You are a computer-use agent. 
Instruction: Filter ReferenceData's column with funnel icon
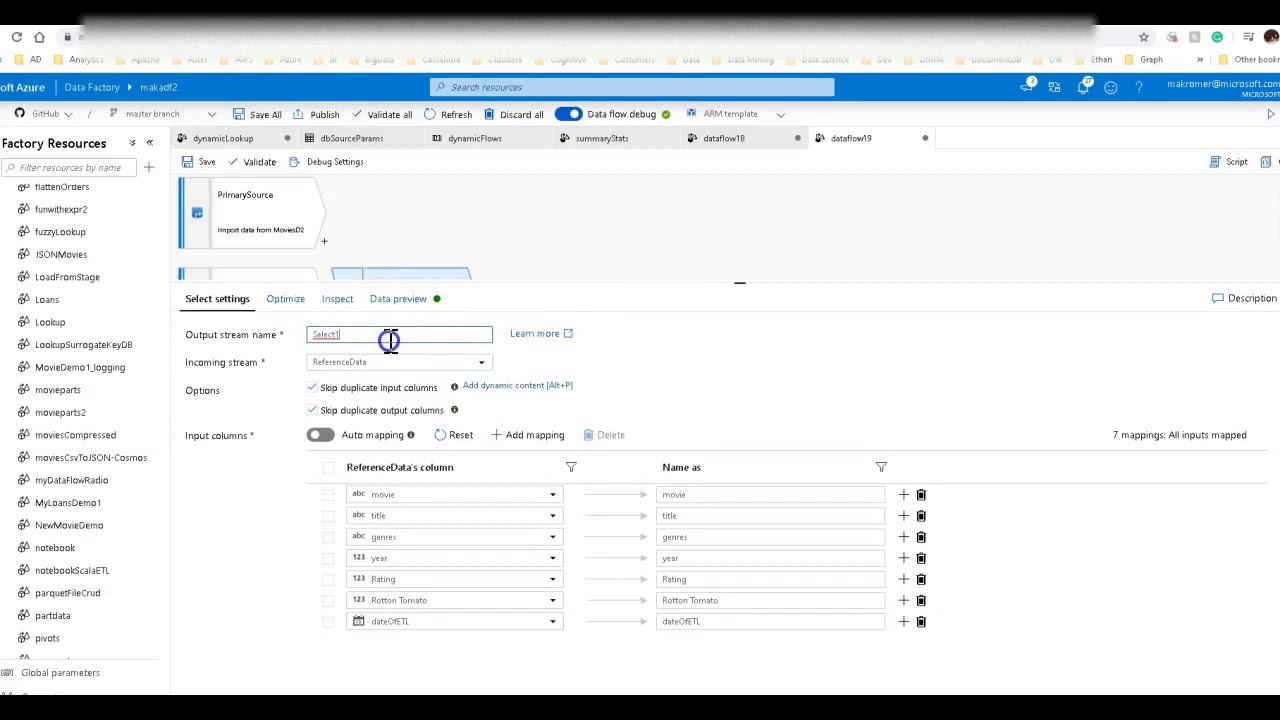(x=571, y=467)
